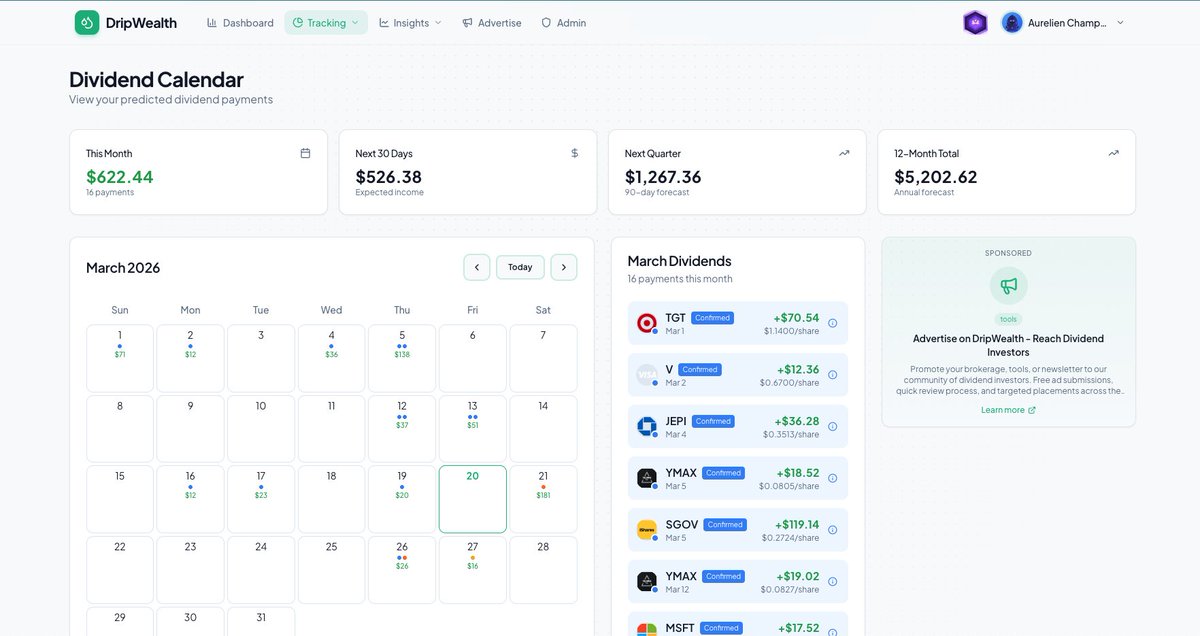Click trend icon on 12-Month Total card

pos(1113,153)
